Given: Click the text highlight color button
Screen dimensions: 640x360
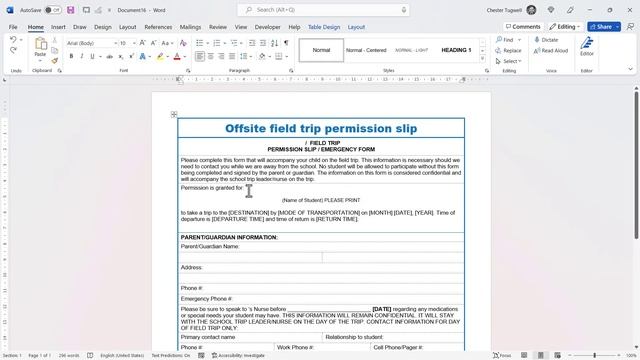Looking at the screenshot, I should click(x=160, y=56).
